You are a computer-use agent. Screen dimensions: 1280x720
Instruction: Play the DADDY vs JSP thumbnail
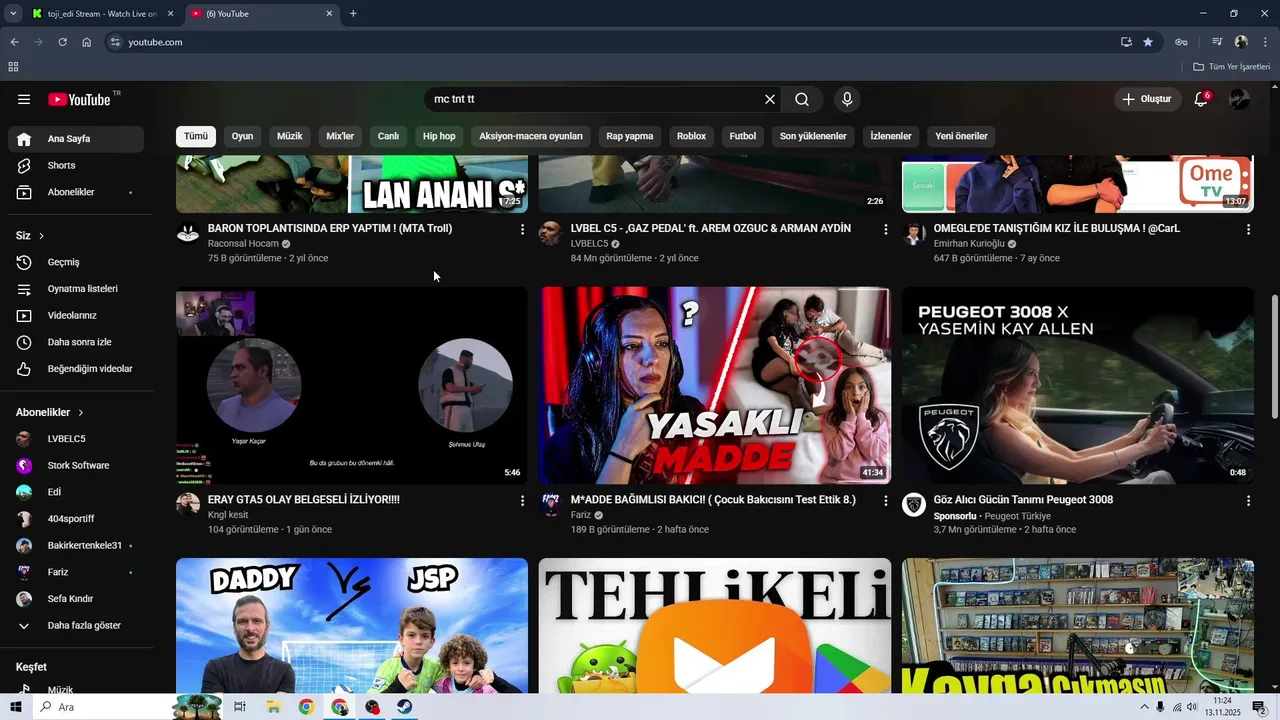(x=352, y=625)
